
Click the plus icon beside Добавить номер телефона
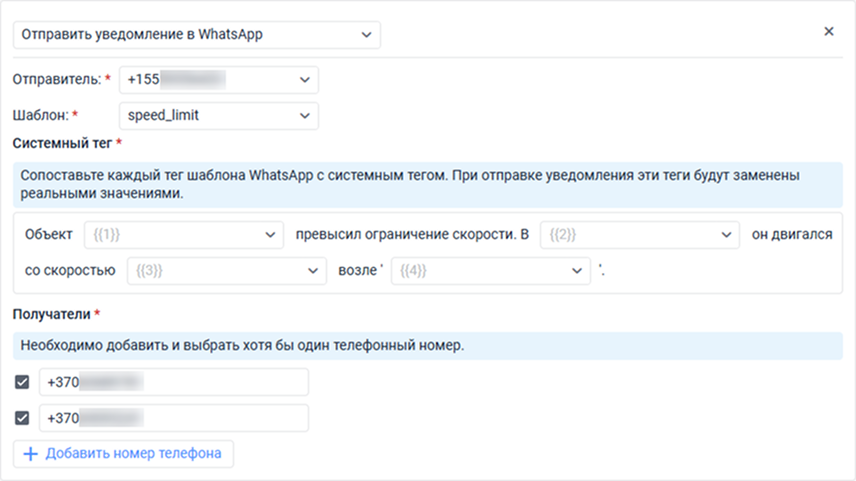[x=30, y=454]
